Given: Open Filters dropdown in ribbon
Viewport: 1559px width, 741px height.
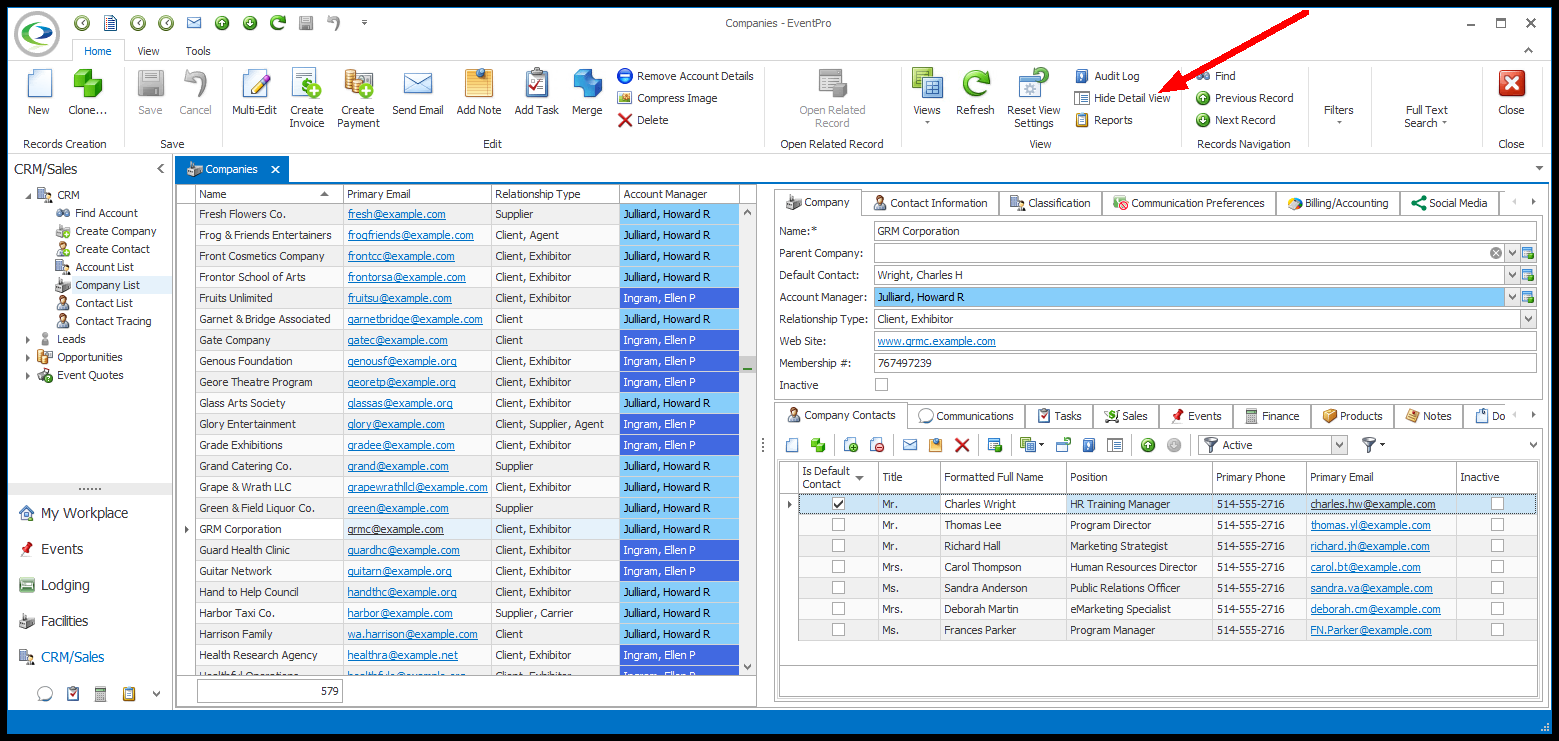Looking at the screenshot, I should (x=1338, y=111).
